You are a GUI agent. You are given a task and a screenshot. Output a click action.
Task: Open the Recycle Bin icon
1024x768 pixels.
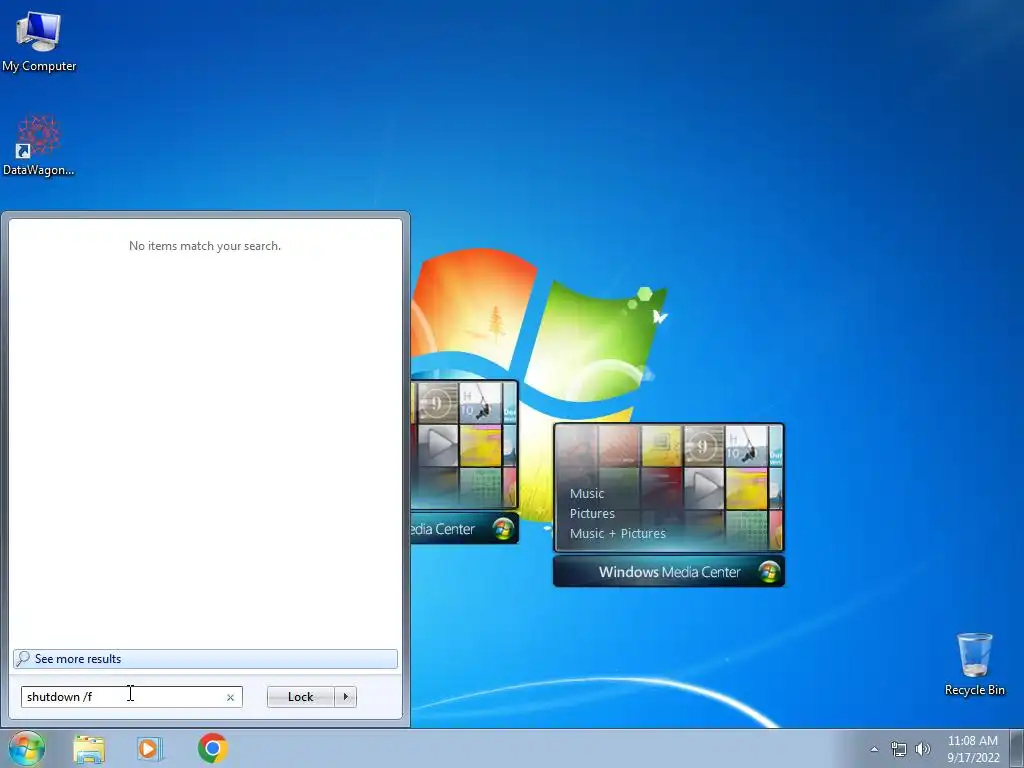974,664
